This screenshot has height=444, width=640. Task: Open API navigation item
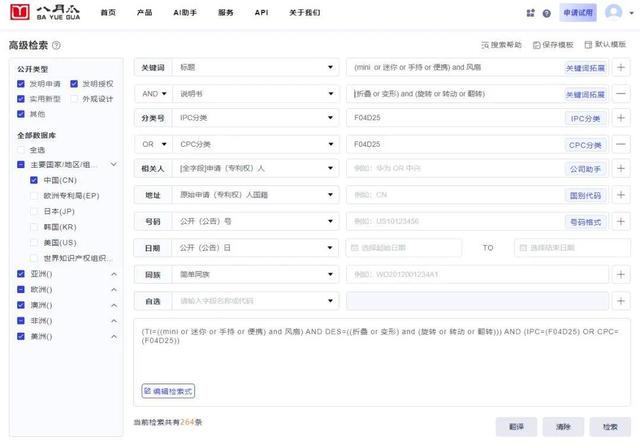click(262, 13)
